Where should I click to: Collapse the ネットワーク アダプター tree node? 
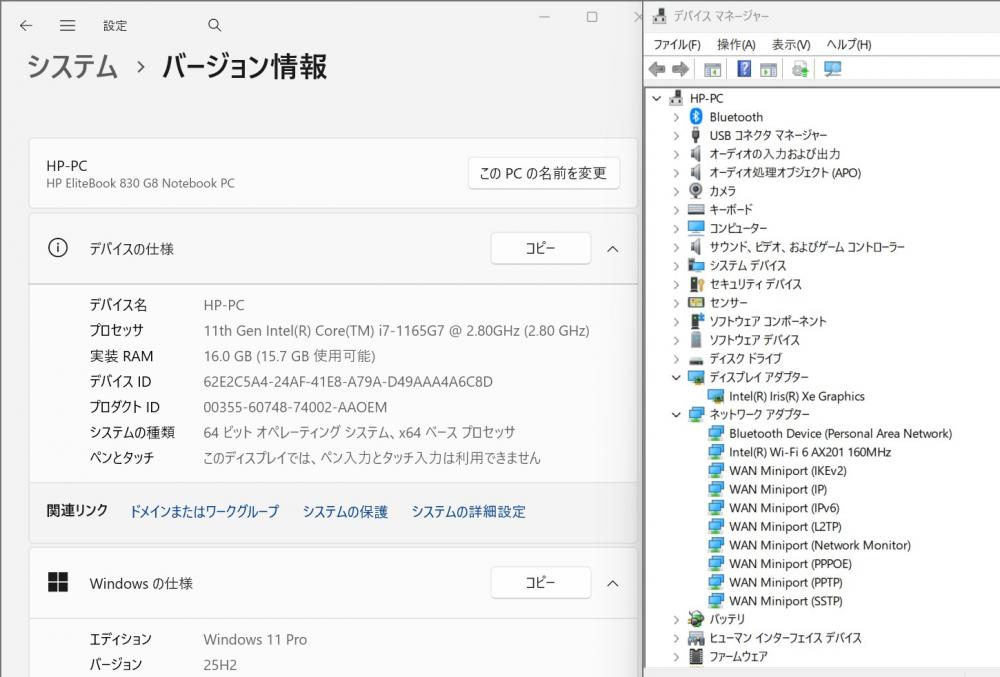tap(676, 414)
